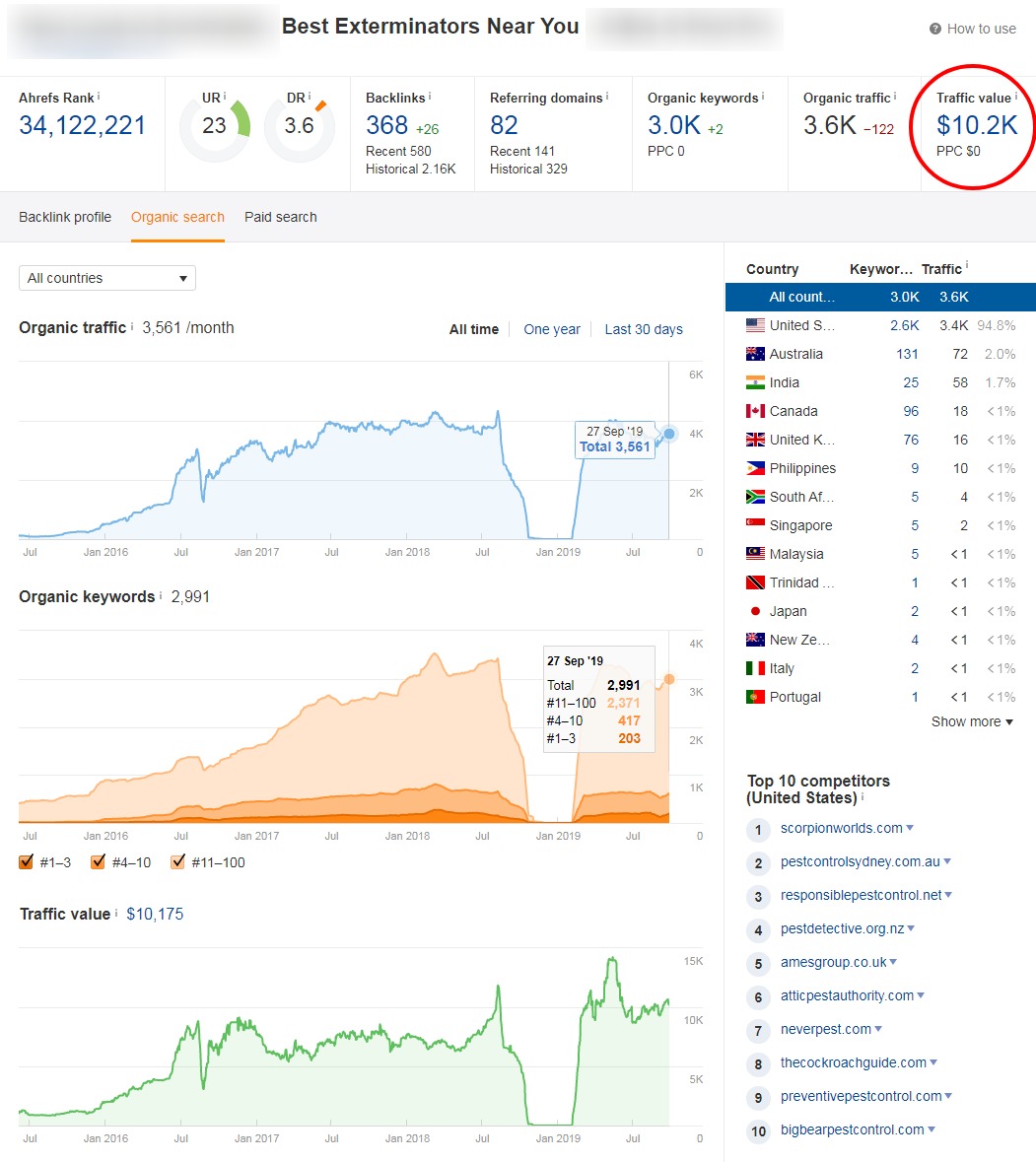Expand Show more countries list

[x=972, y=721]
